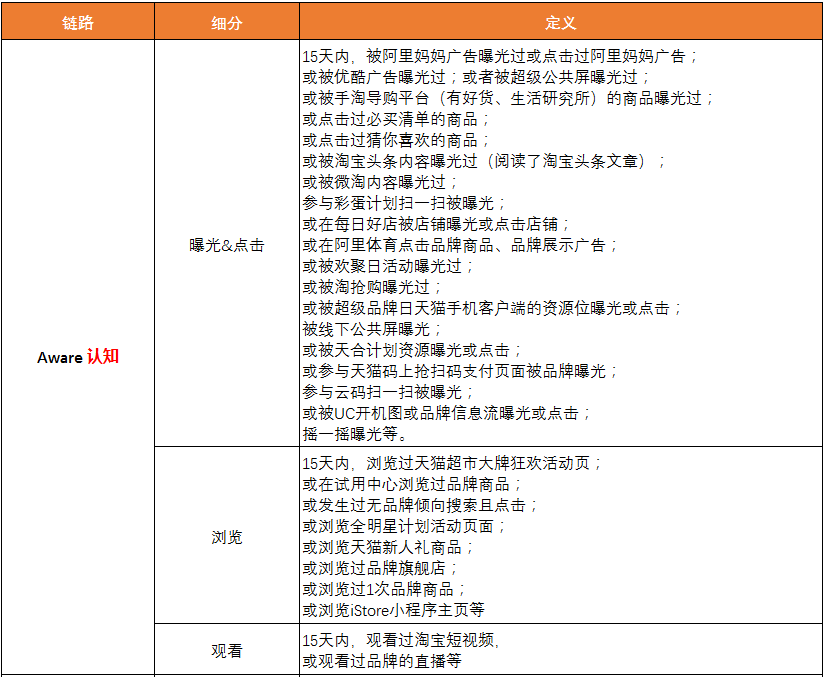
Task: Click line 或浏览iStore小程序主页等
Action: click(x=394, y=610)
